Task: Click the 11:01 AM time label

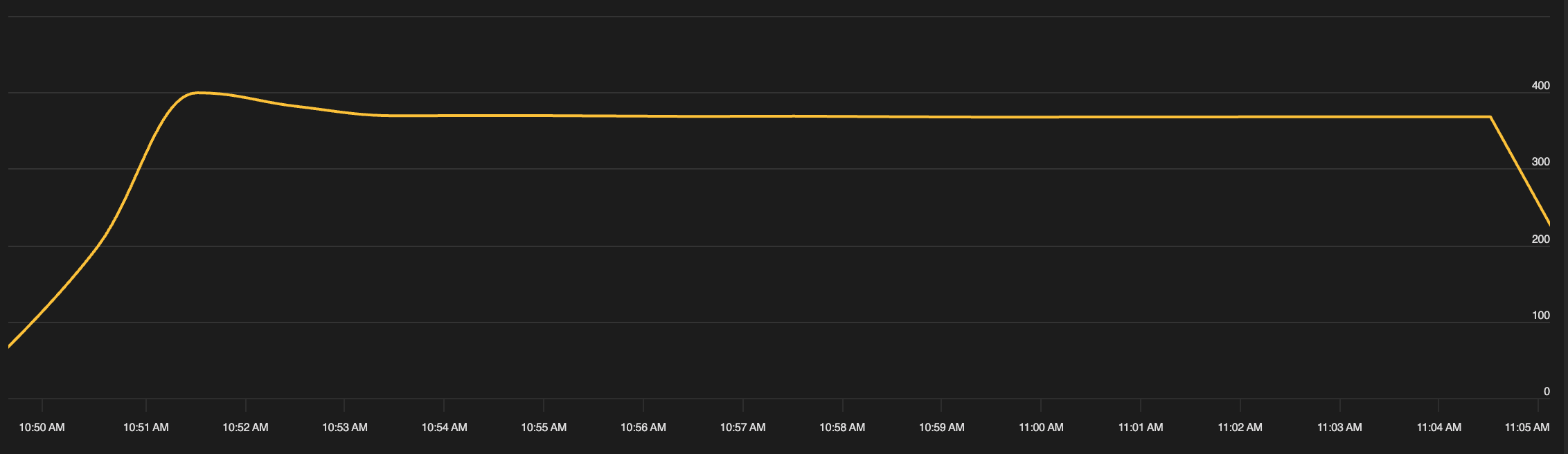Action: coord(1141,427)
